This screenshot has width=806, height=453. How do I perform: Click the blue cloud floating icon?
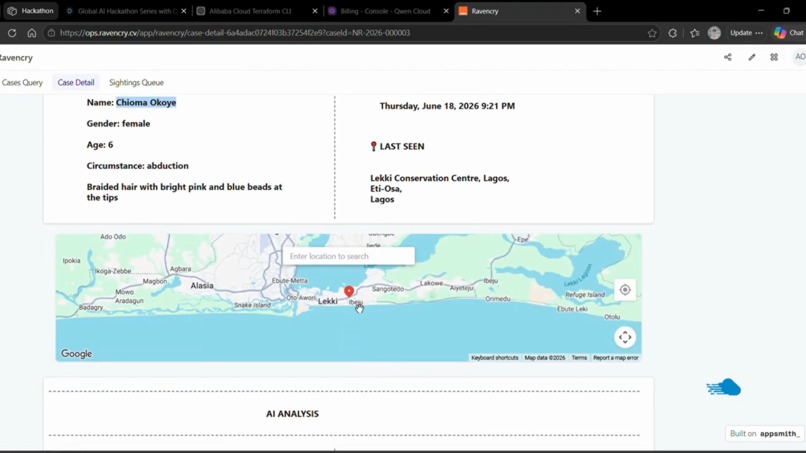coord(724,387)
